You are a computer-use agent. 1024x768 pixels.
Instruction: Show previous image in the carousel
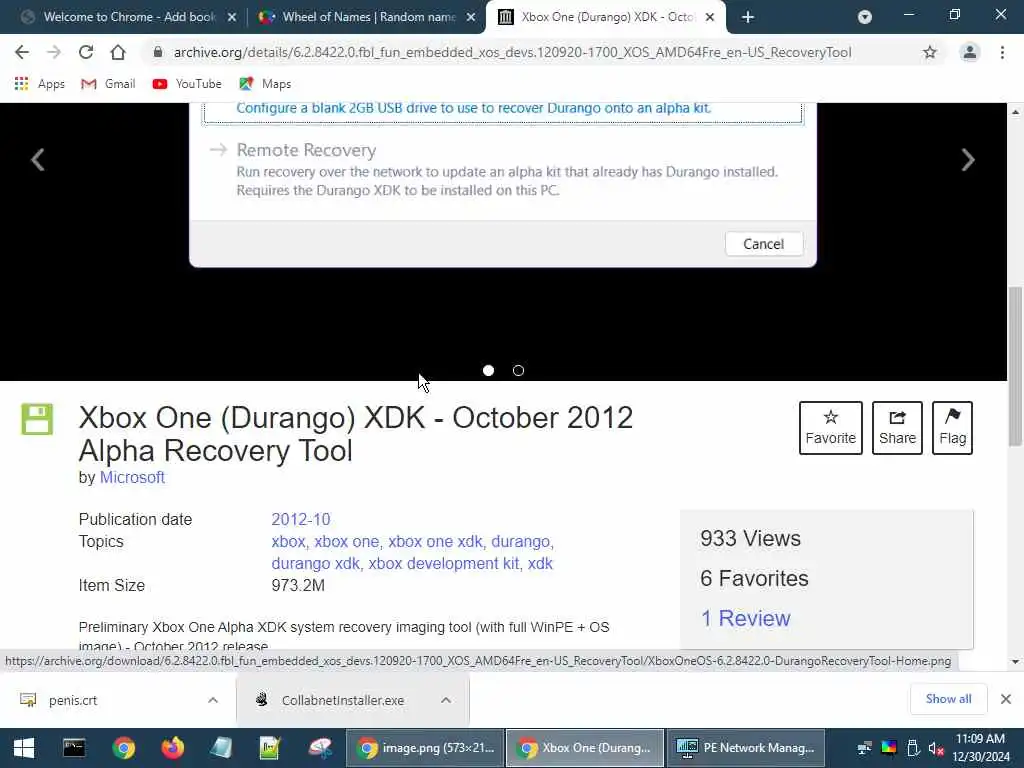pyautogui.click(x=38, y=160)
